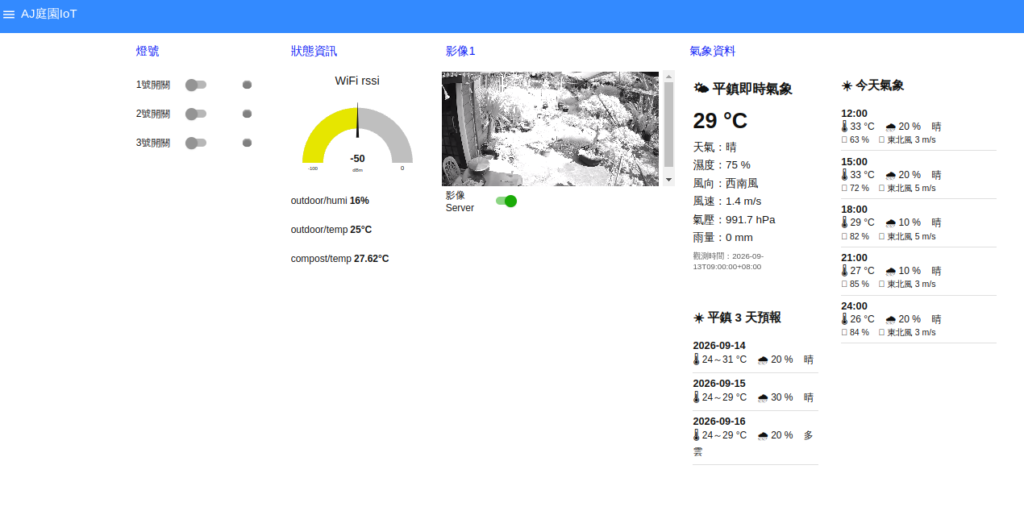The width and height of the screenshot is (1024, 507).
Task: Click the 狀態資訊 group header
Action: 314,52
